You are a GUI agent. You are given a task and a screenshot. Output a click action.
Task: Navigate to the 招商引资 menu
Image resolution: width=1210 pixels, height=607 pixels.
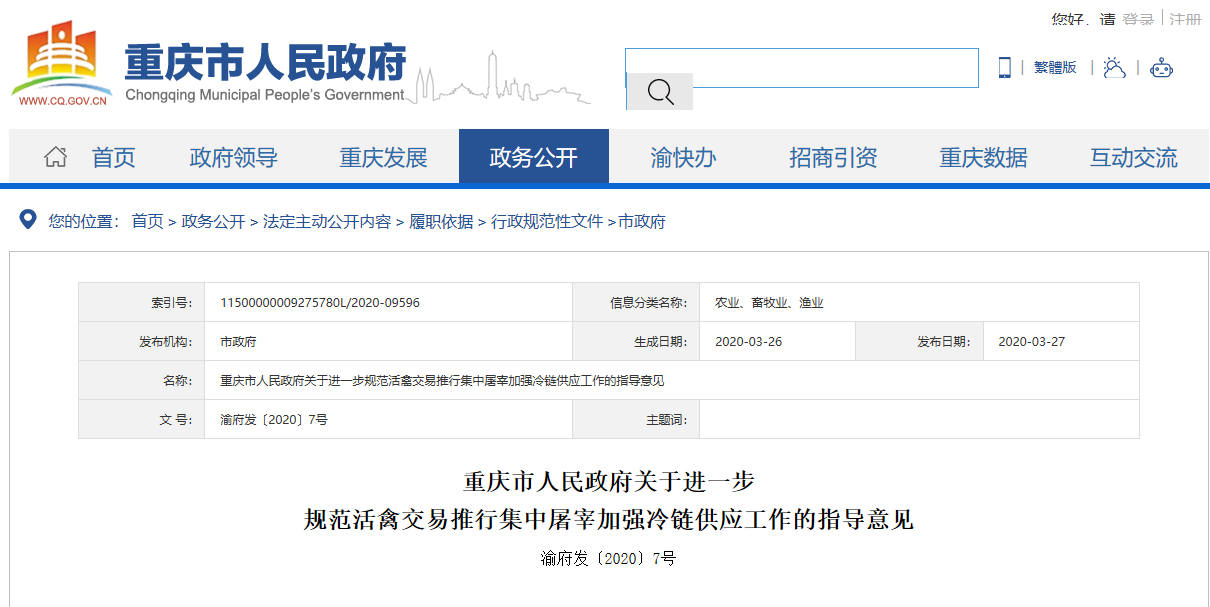(x=834, y=157)
